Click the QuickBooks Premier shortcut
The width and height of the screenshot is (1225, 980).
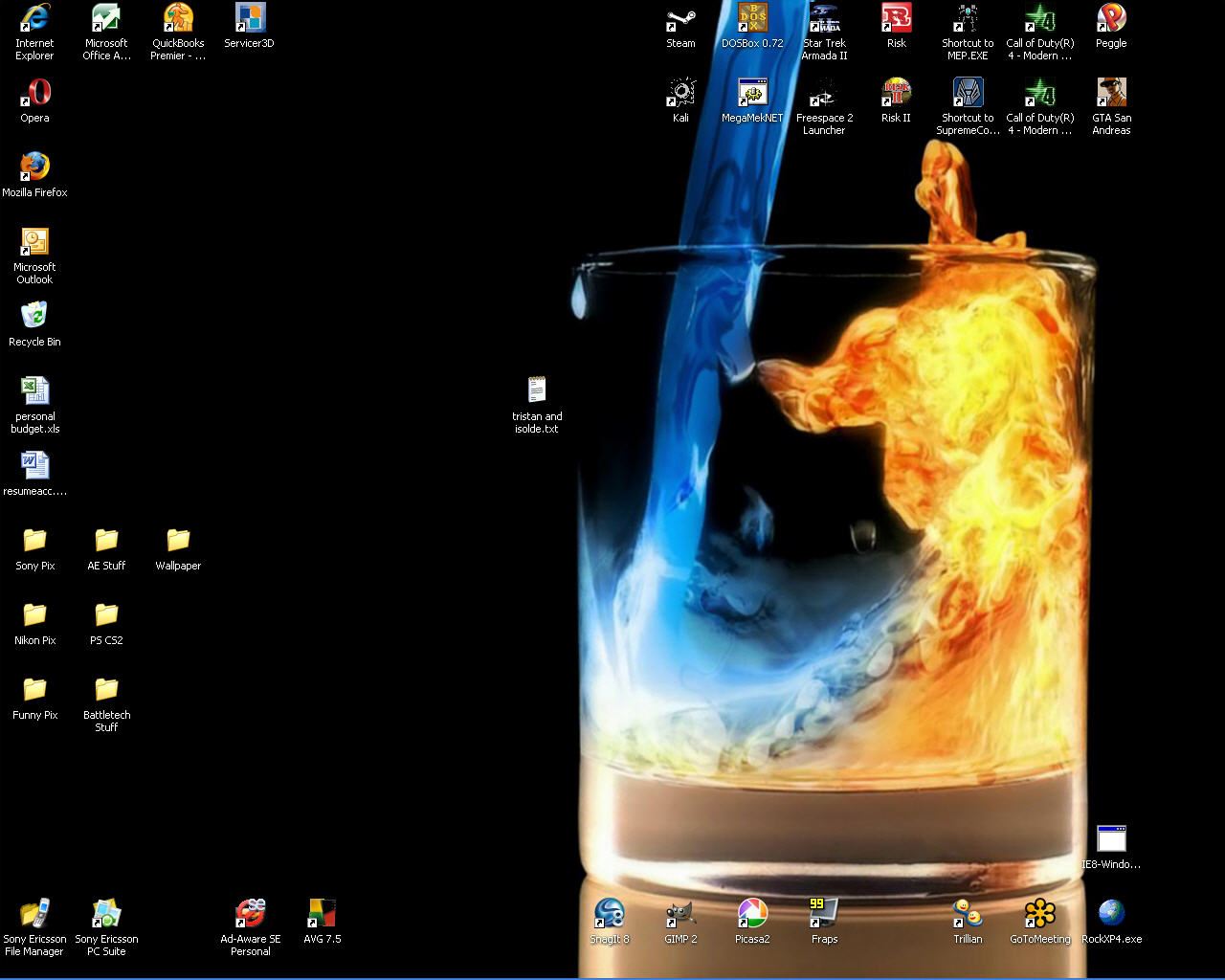click(178, 19)
